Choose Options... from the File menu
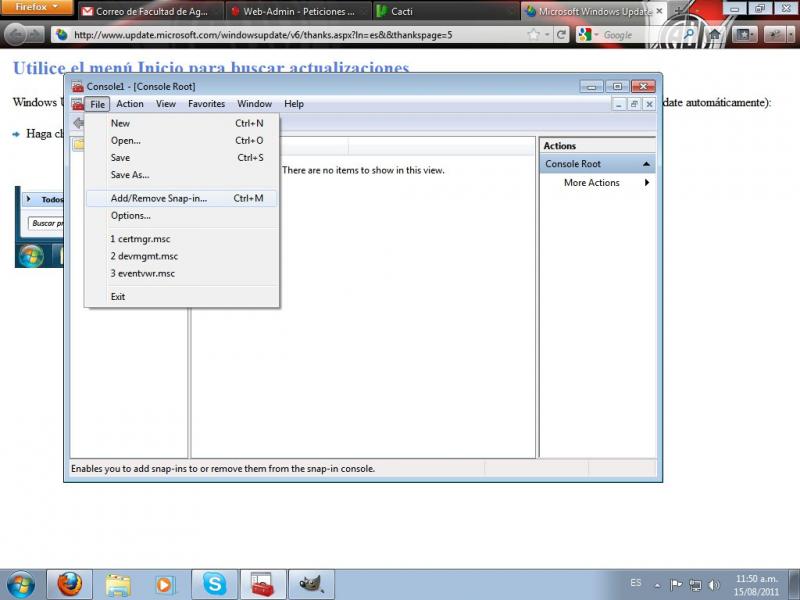 pyautogui.click(x=182, y=216)
